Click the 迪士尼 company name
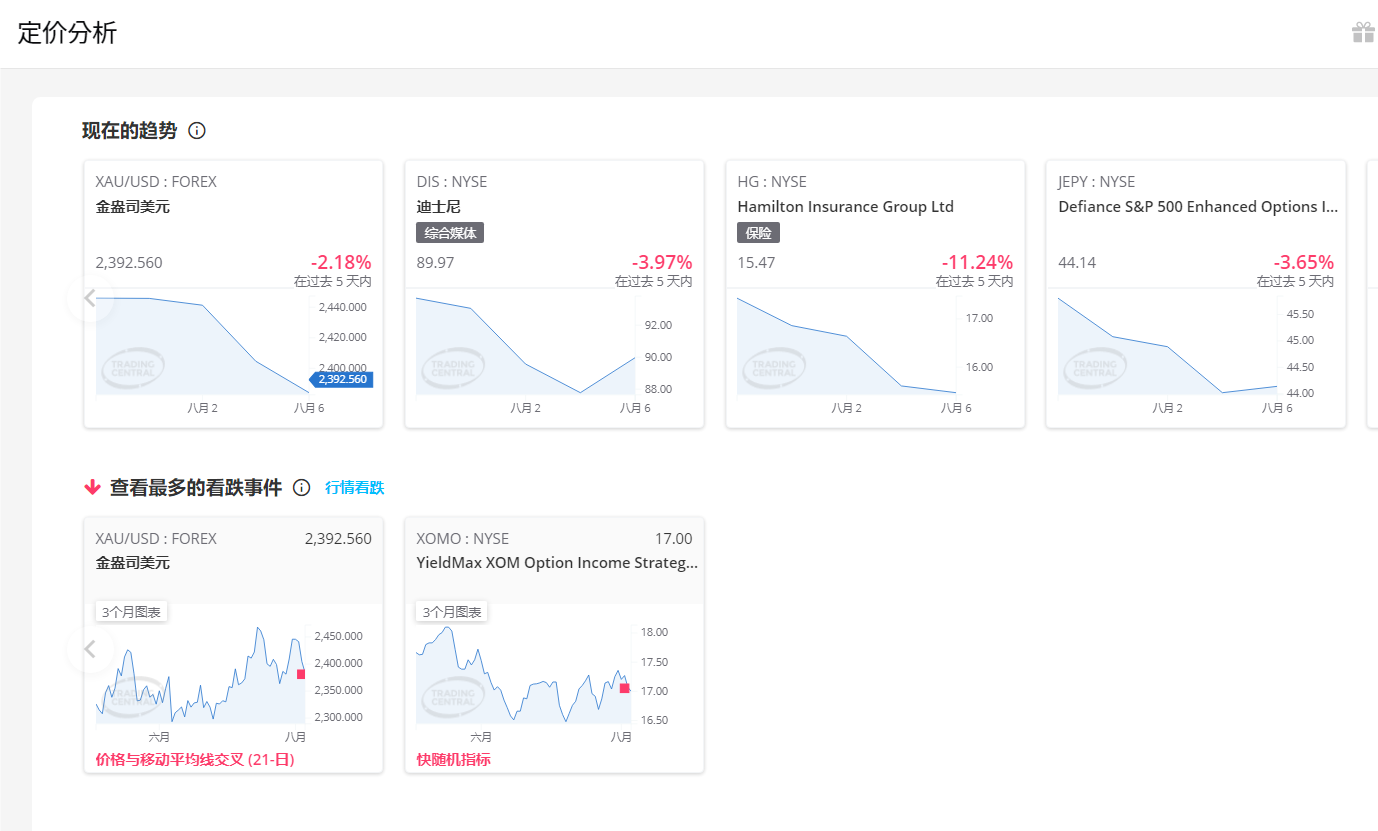Image resolution: width=1378 pixels, height=831 pixels. pyautogui.click(x=438, y=207)
